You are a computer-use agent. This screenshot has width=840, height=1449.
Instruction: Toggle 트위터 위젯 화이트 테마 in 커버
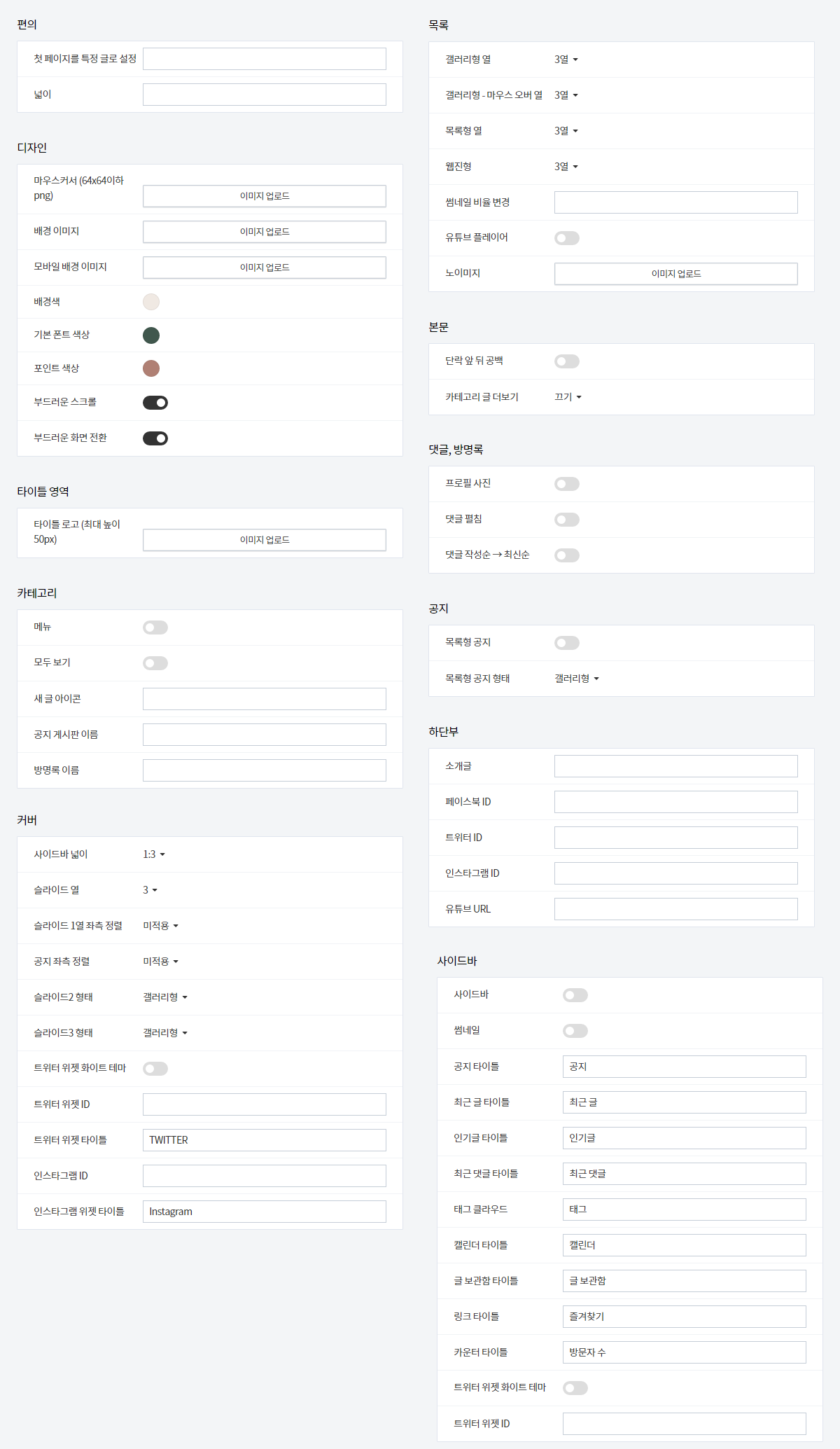[155, 1069]
